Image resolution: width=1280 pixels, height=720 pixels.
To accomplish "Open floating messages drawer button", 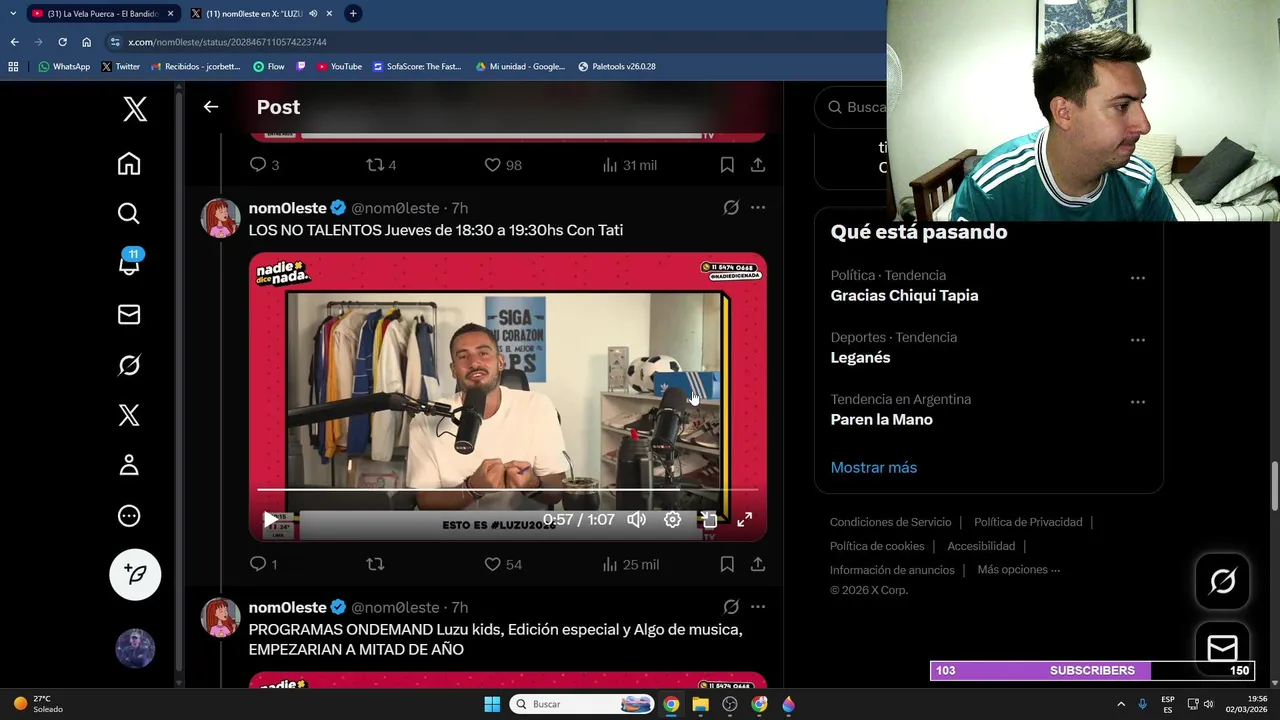I will click(x=1222, y=648).
